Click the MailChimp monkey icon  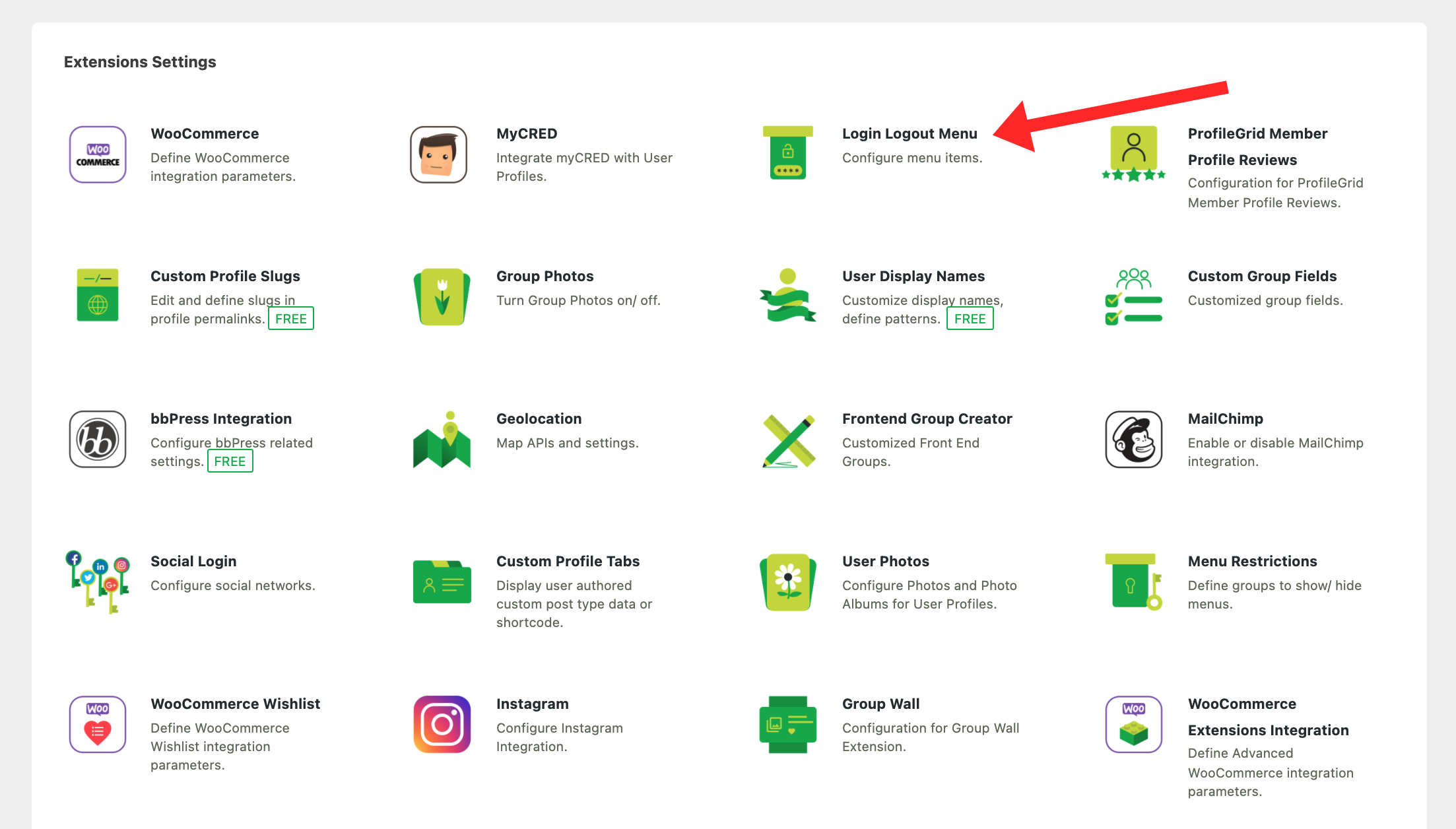(1133, 440)
